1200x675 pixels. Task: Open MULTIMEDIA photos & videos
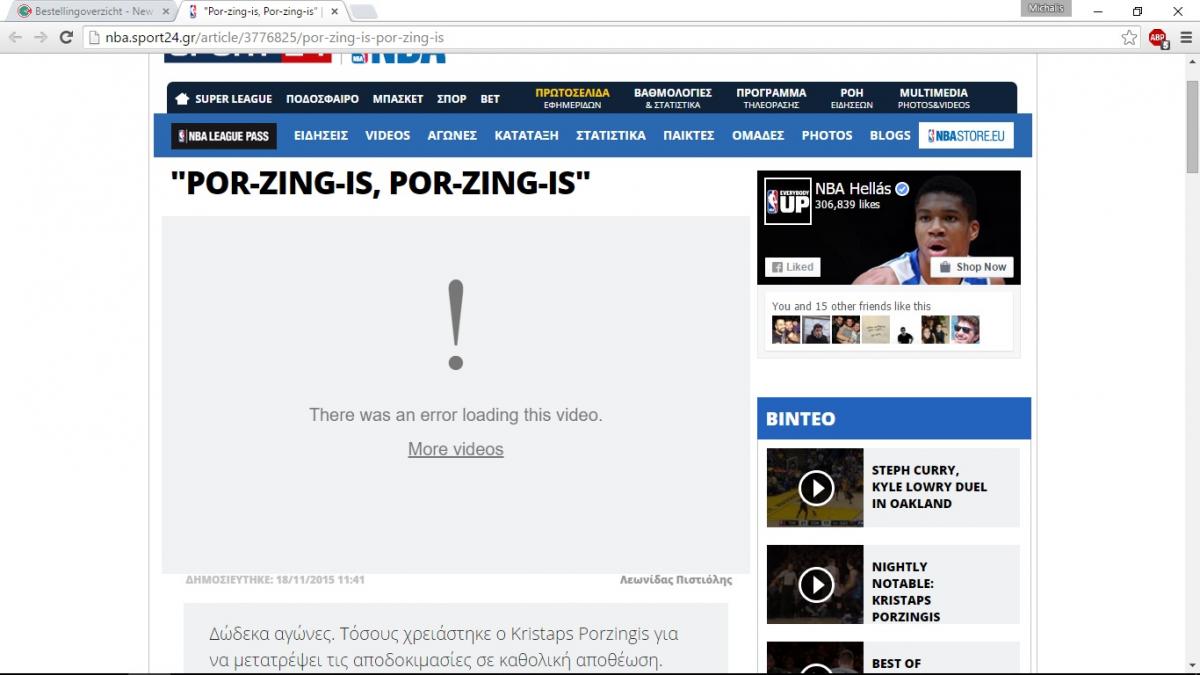[934, 98]
